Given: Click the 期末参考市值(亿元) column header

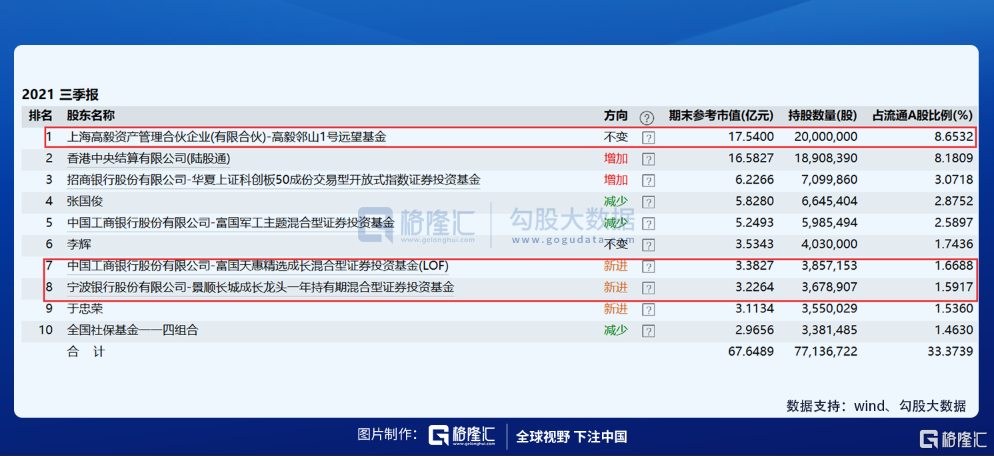Looking at the screenshot, I should [x=721, y=116].
